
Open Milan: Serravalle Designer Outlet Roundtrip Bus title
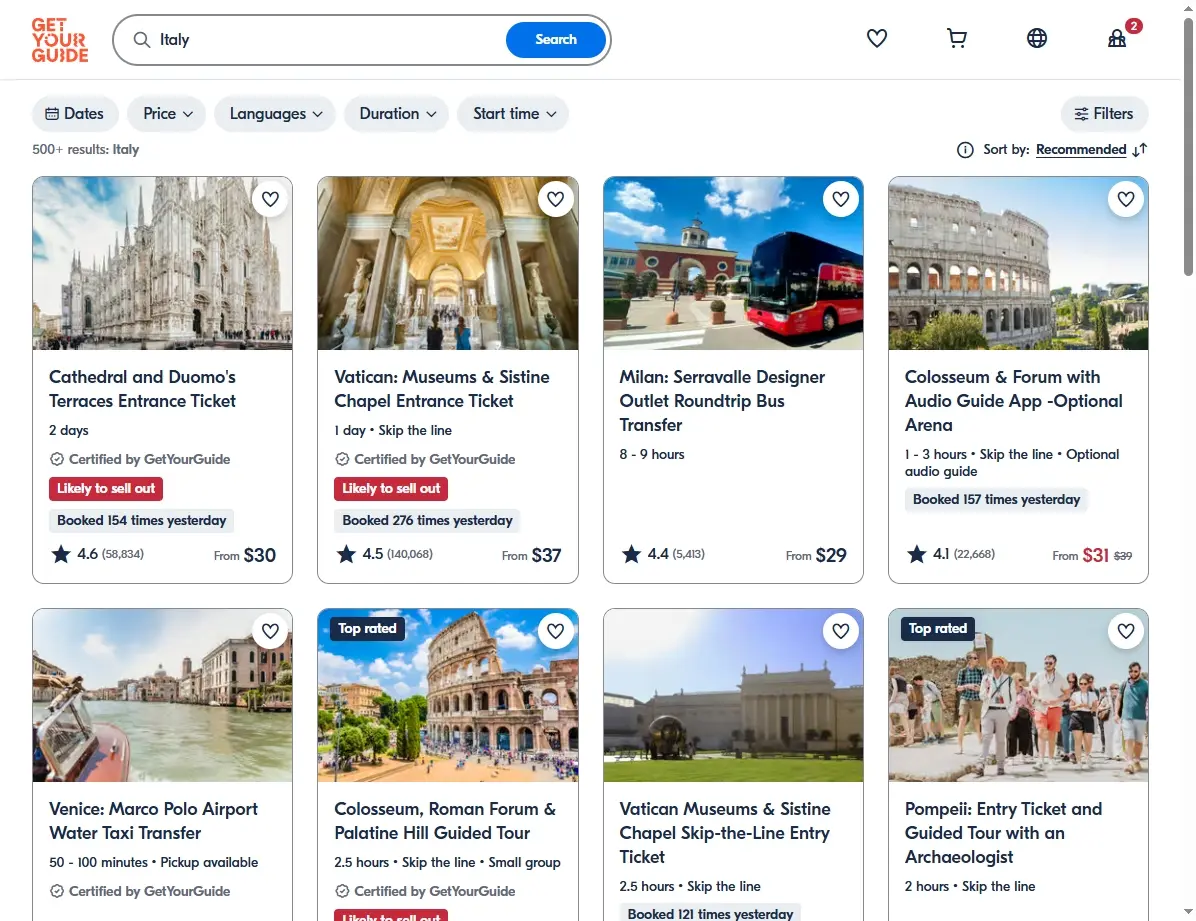[x=722, y=401]
